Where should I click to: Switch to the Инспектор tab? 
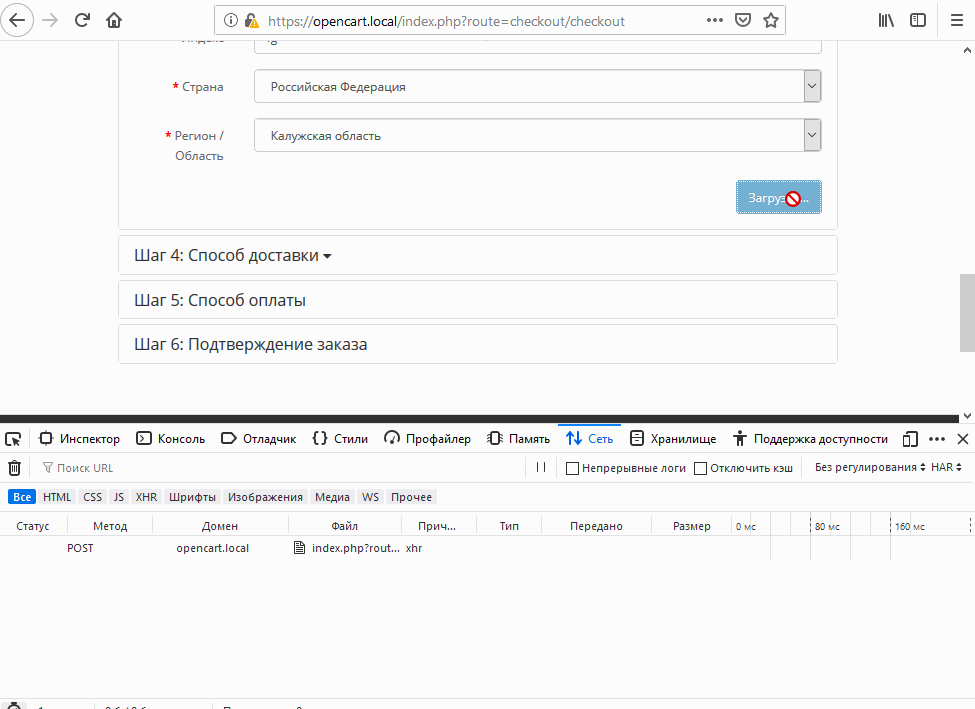coord(80,439)
